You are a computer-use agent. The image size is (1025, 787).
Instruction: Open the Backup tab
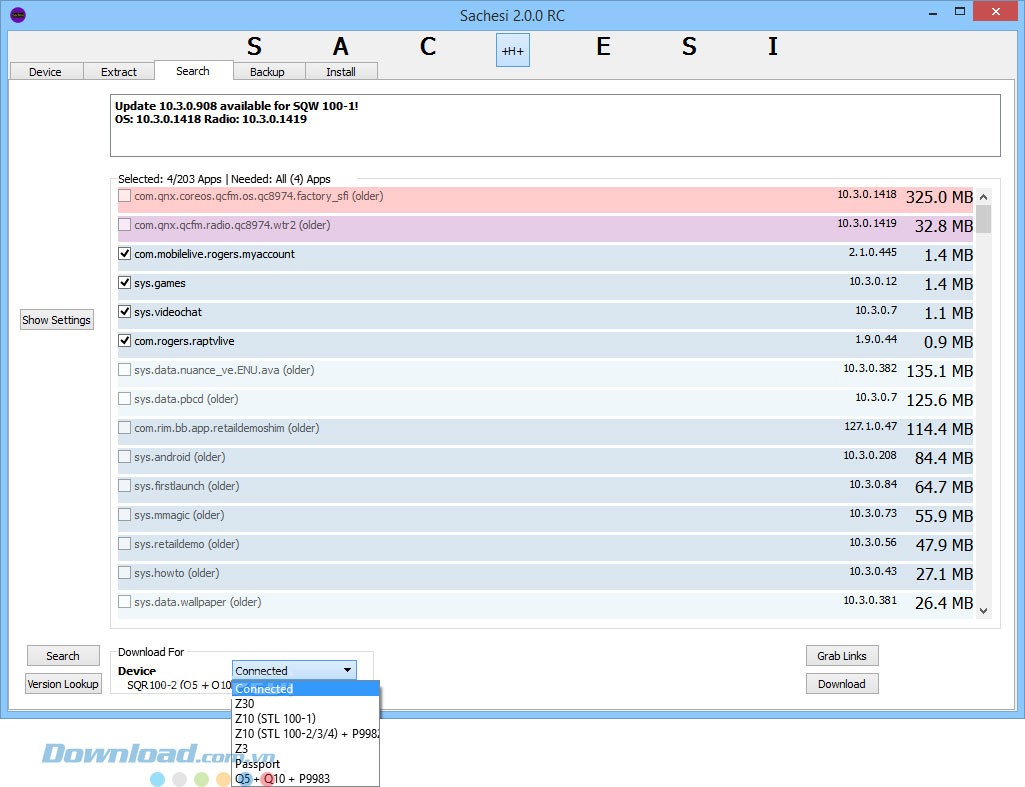coord(267,72)
